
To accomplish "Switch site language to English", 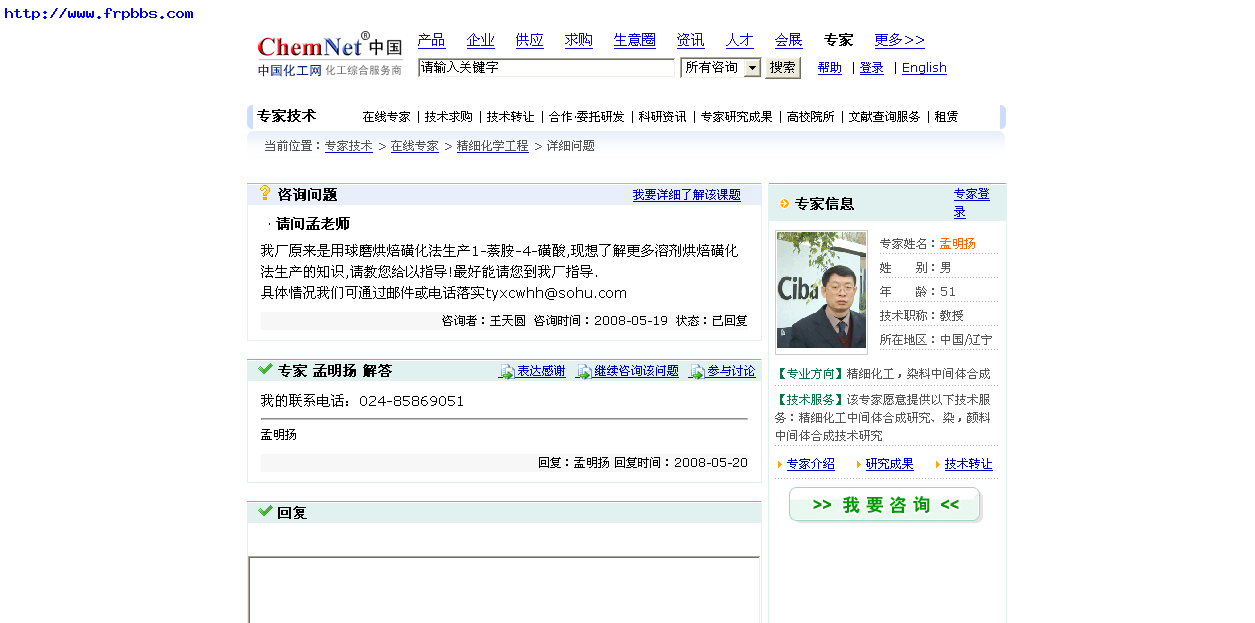I will coord(923,67).
